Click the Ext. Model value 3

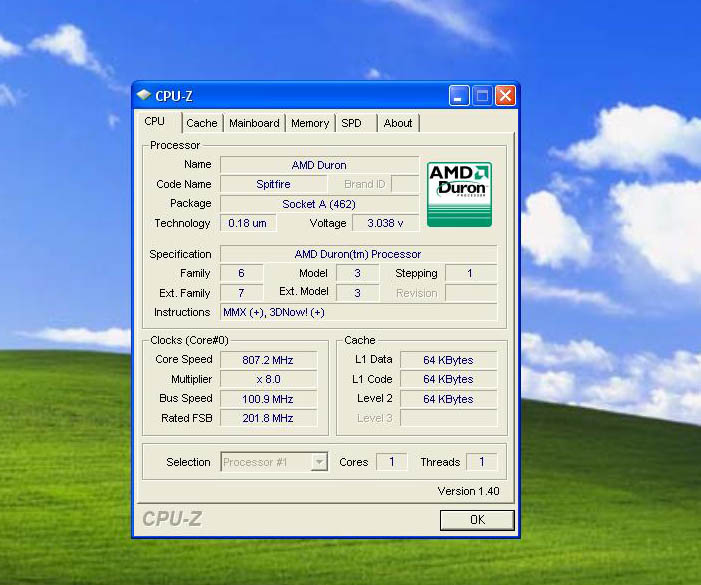point(357,293)
